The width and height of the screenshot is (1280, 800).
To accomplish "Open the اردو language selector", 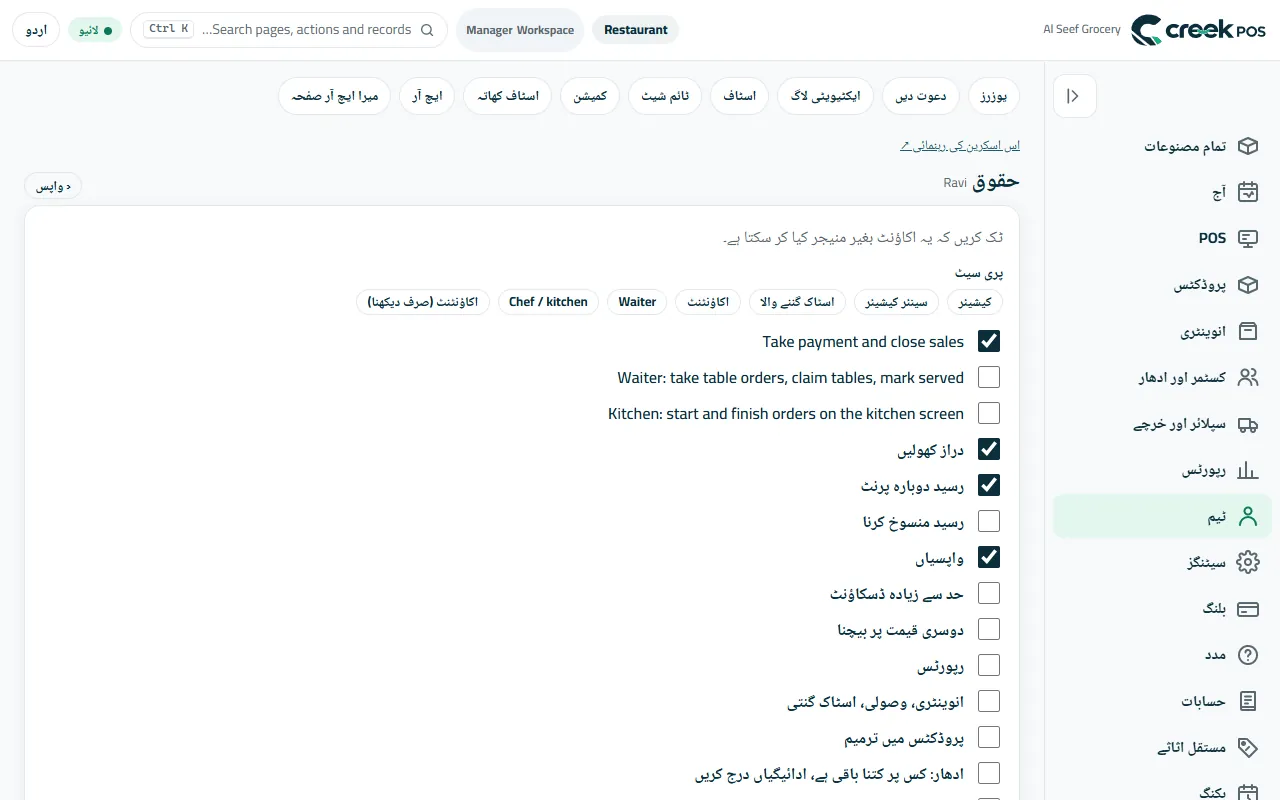I will (36, 30).
